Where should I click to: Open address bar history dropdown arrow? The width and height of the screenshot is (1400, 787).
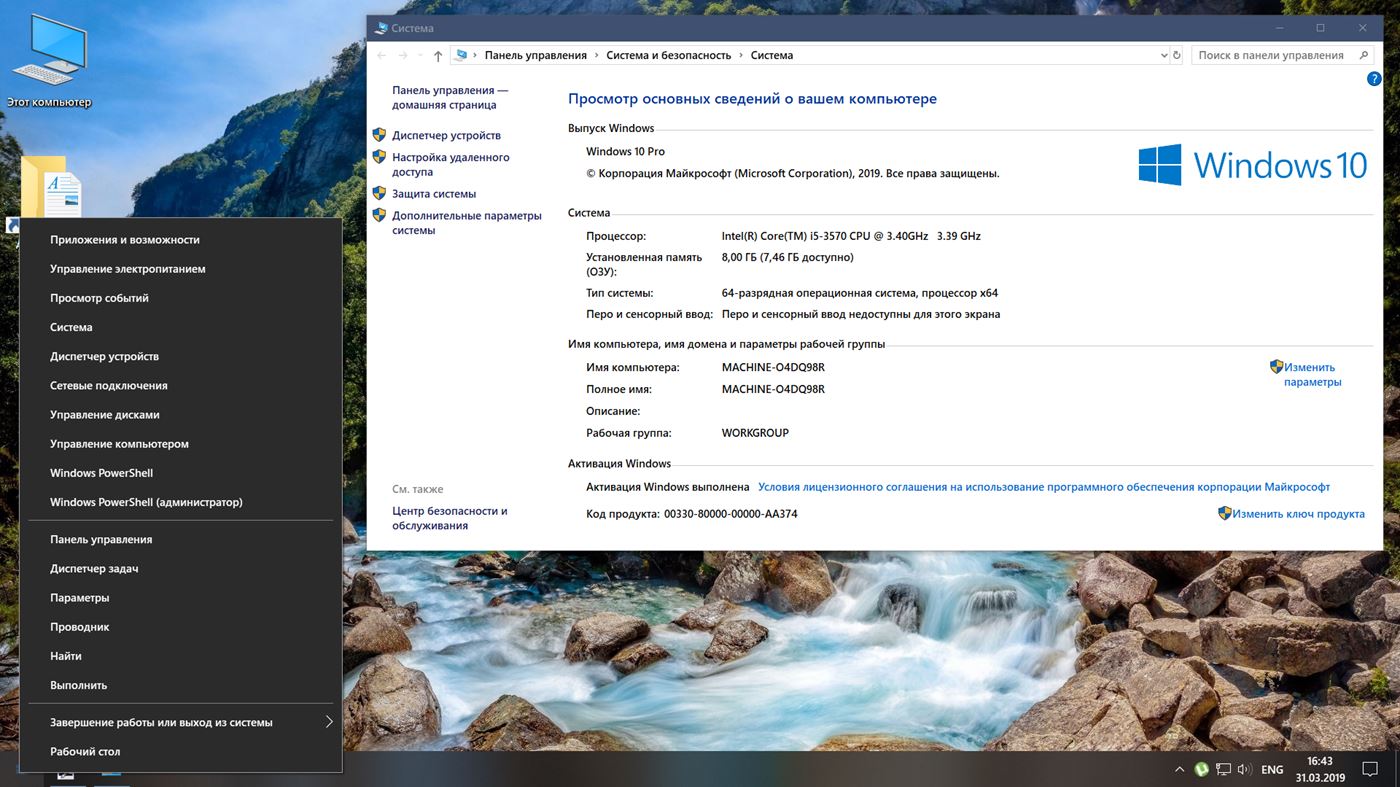click(x=1163, y=56)
